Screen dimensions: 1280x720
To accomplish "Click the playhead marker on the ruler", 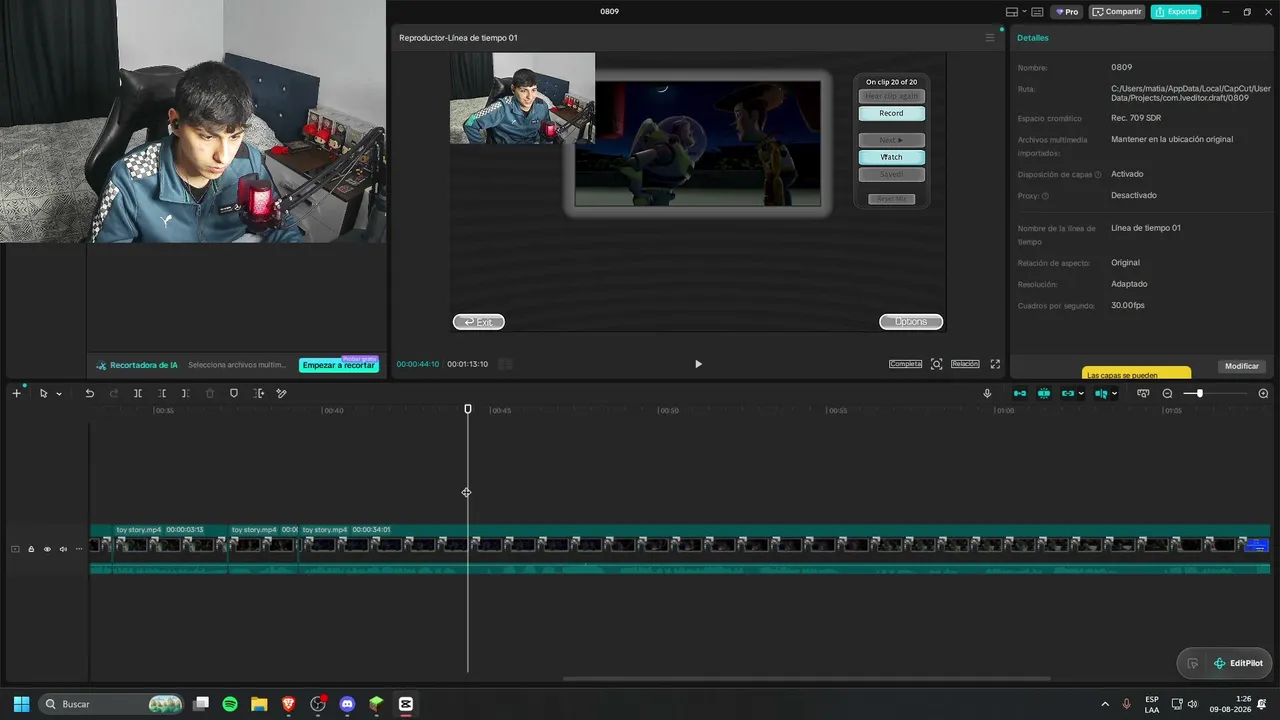I will tap(468, 409).
